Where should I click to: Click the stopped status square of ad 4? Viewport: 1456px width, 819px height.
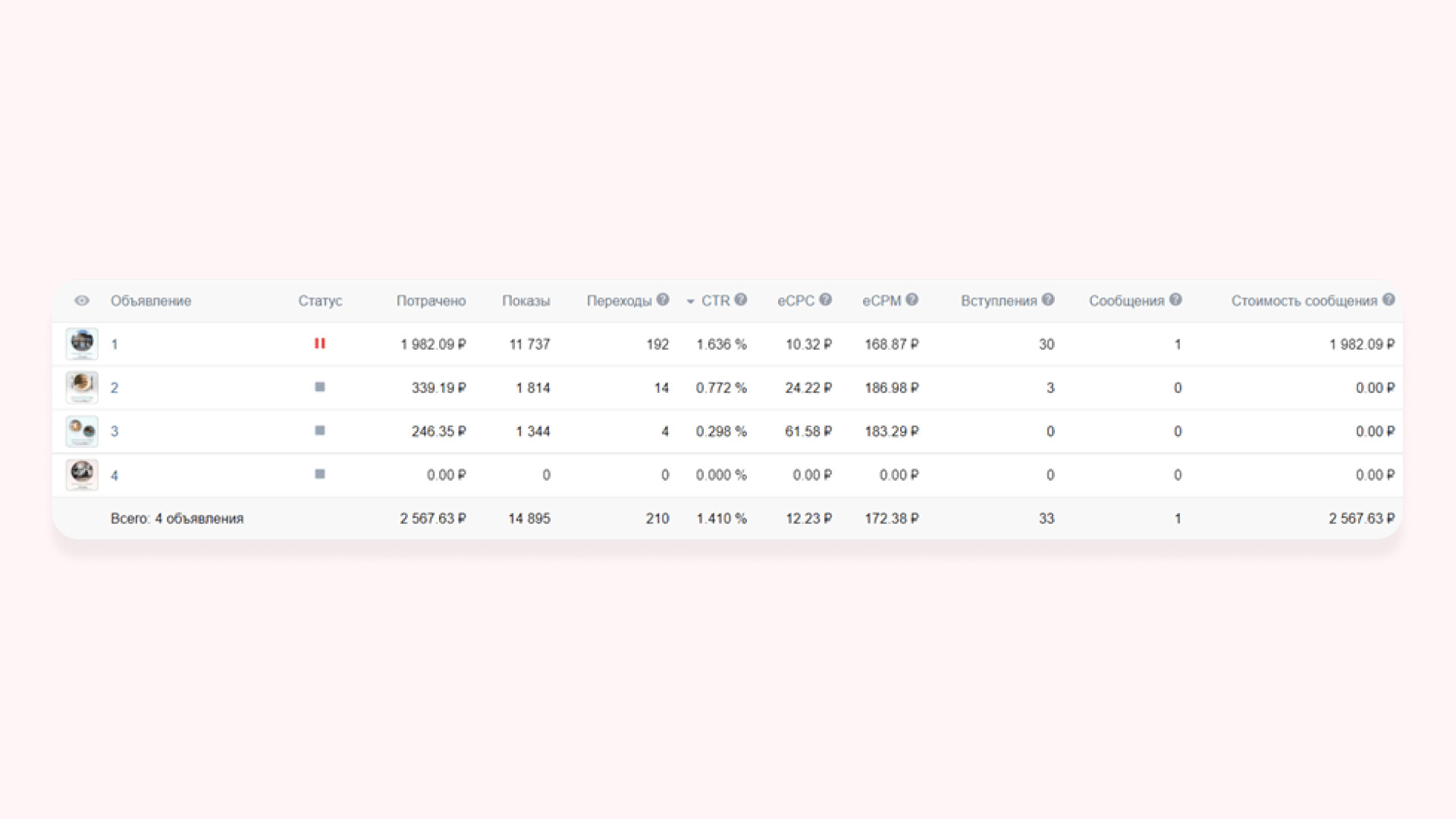click(320, 475)
